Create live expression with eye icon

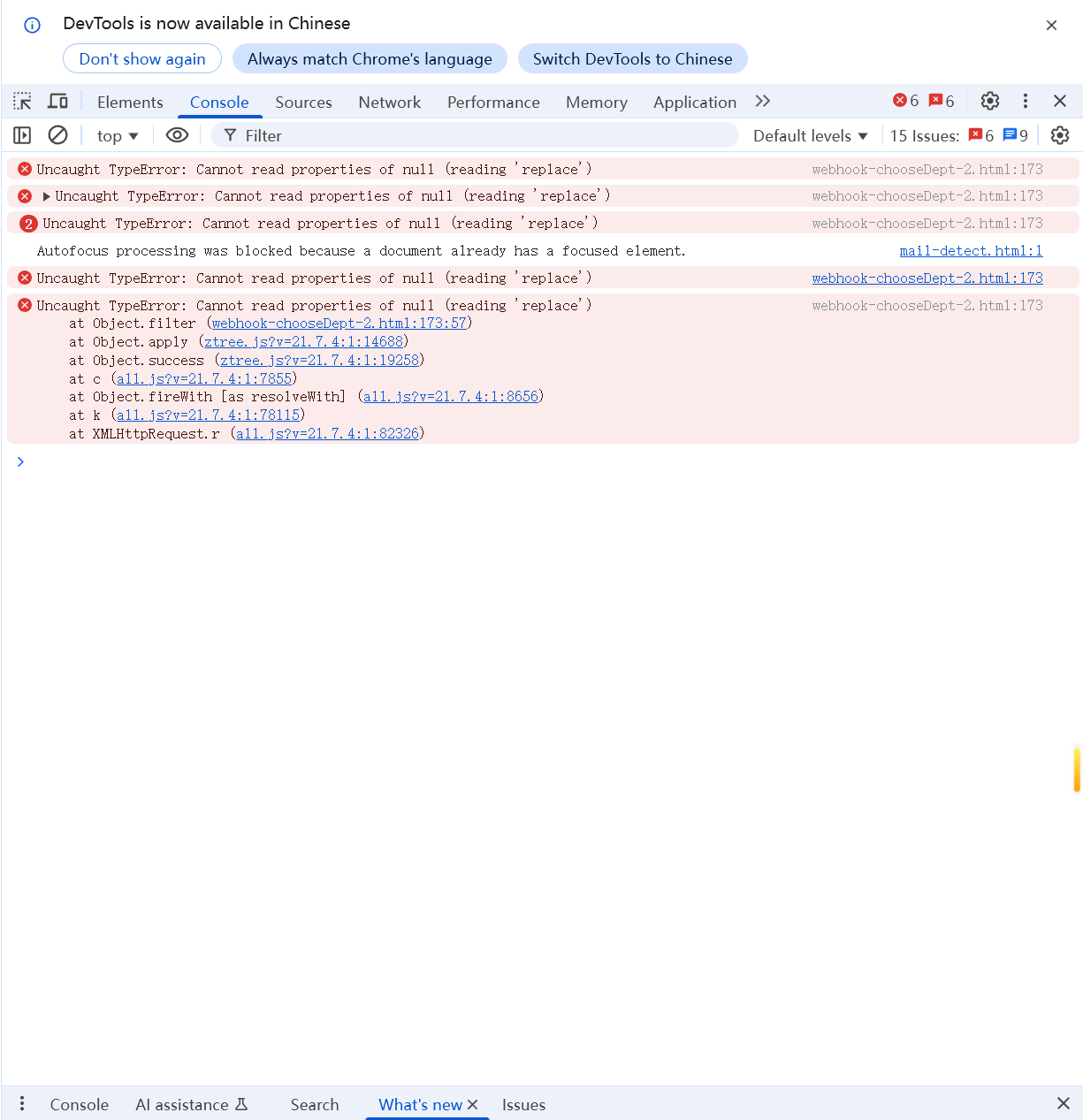[178, 135]
